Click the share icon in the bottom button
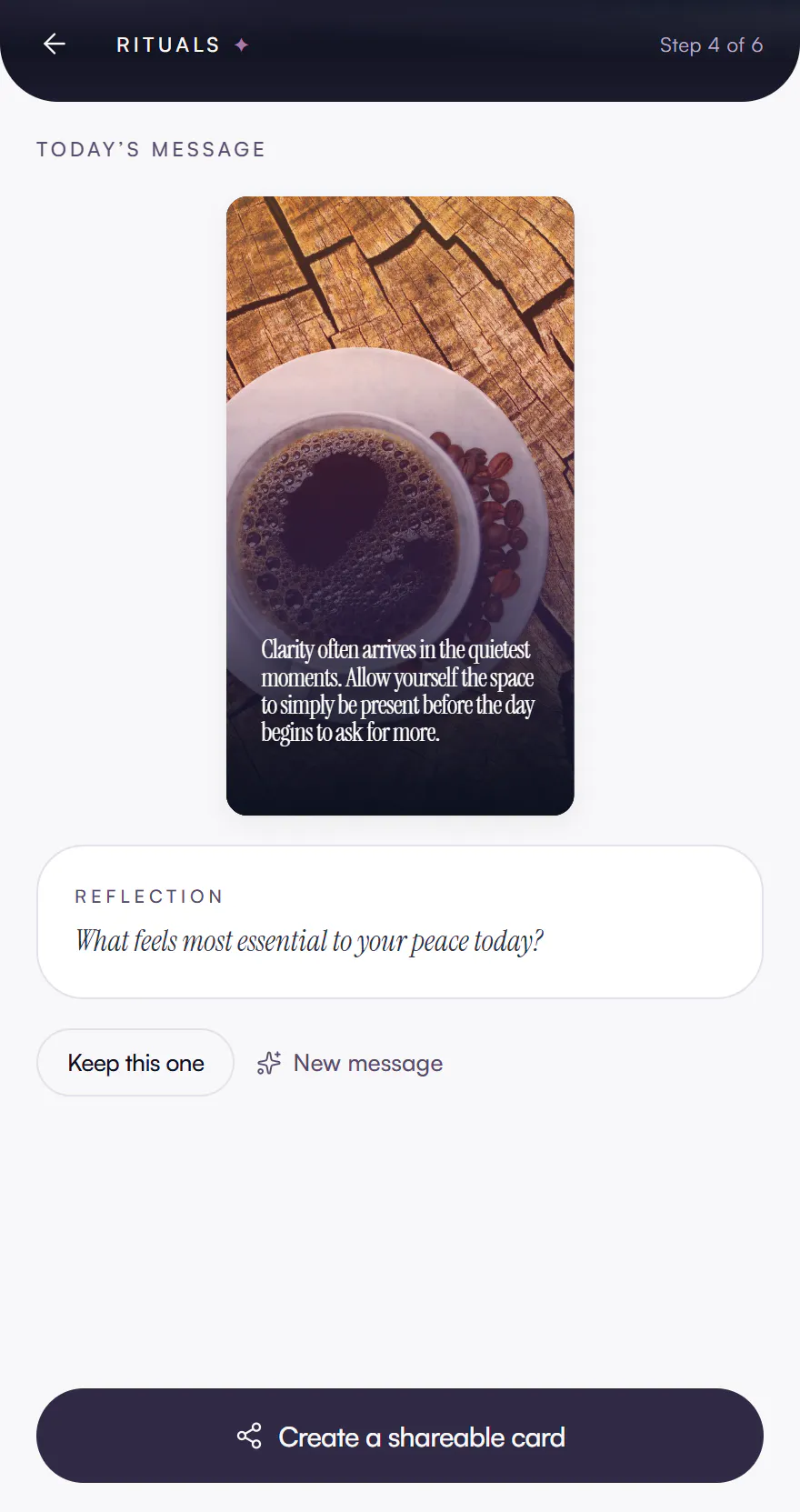Image resolution: width=800 pixels, height=1512 pixels. click(249, 1436)
